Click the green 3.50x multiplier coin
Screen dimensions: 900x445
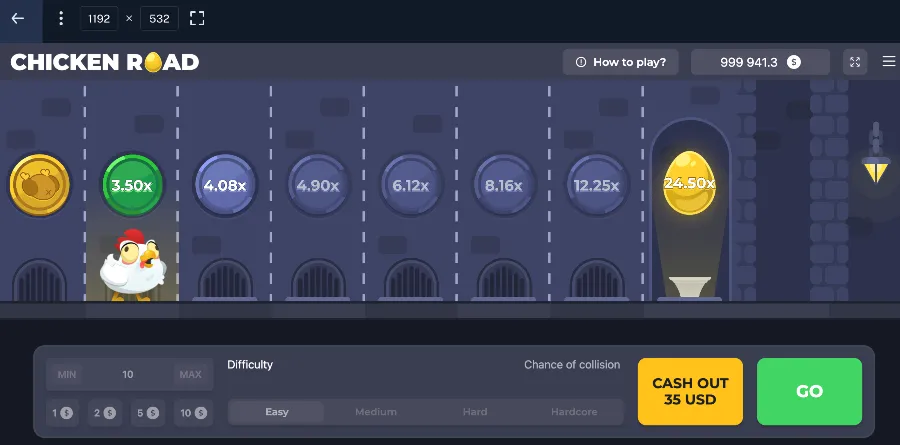[132, 185]
